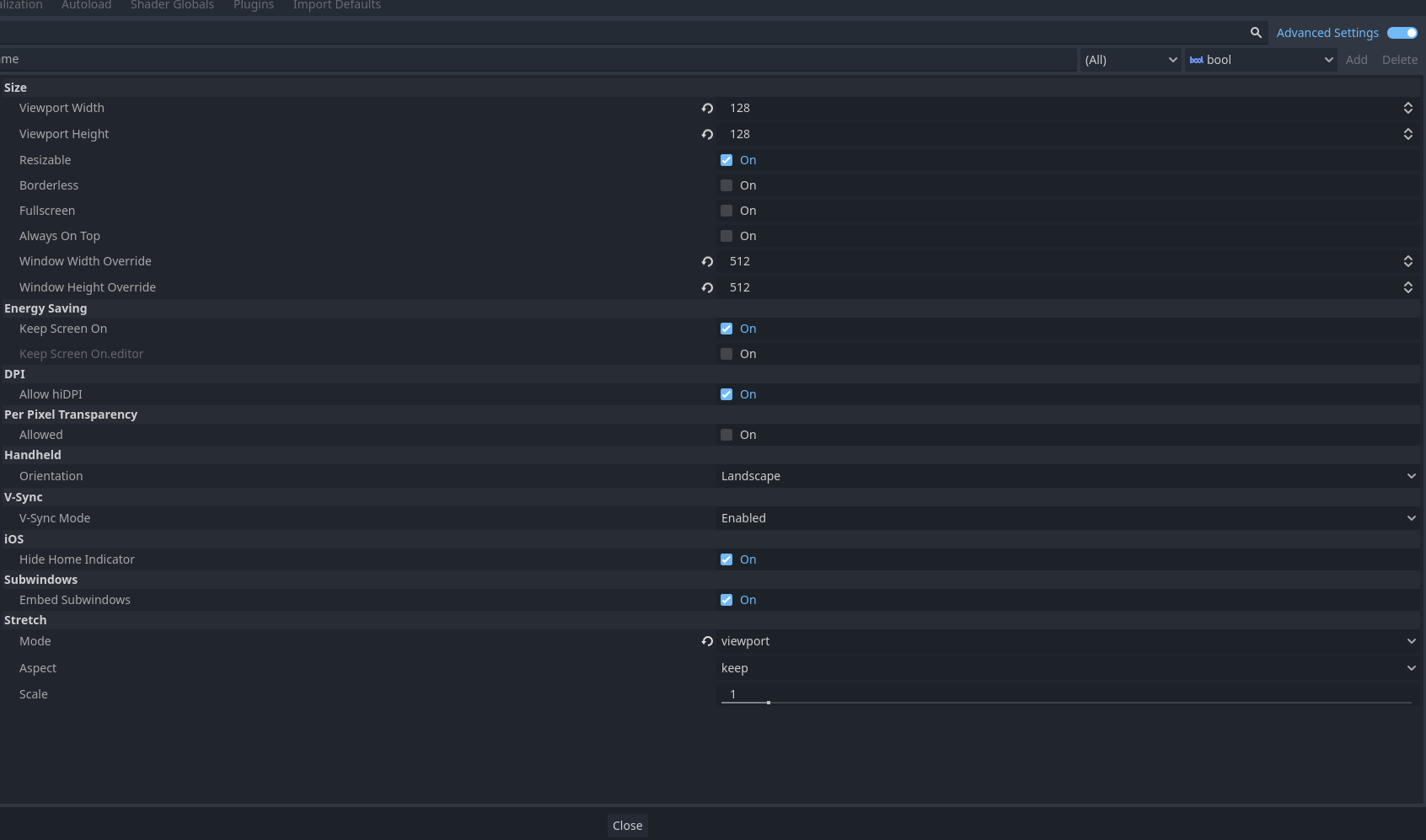Open the (All) category filter dropdown
Viewport: 1426px width, 840px height.
[x=1129, y=60]
